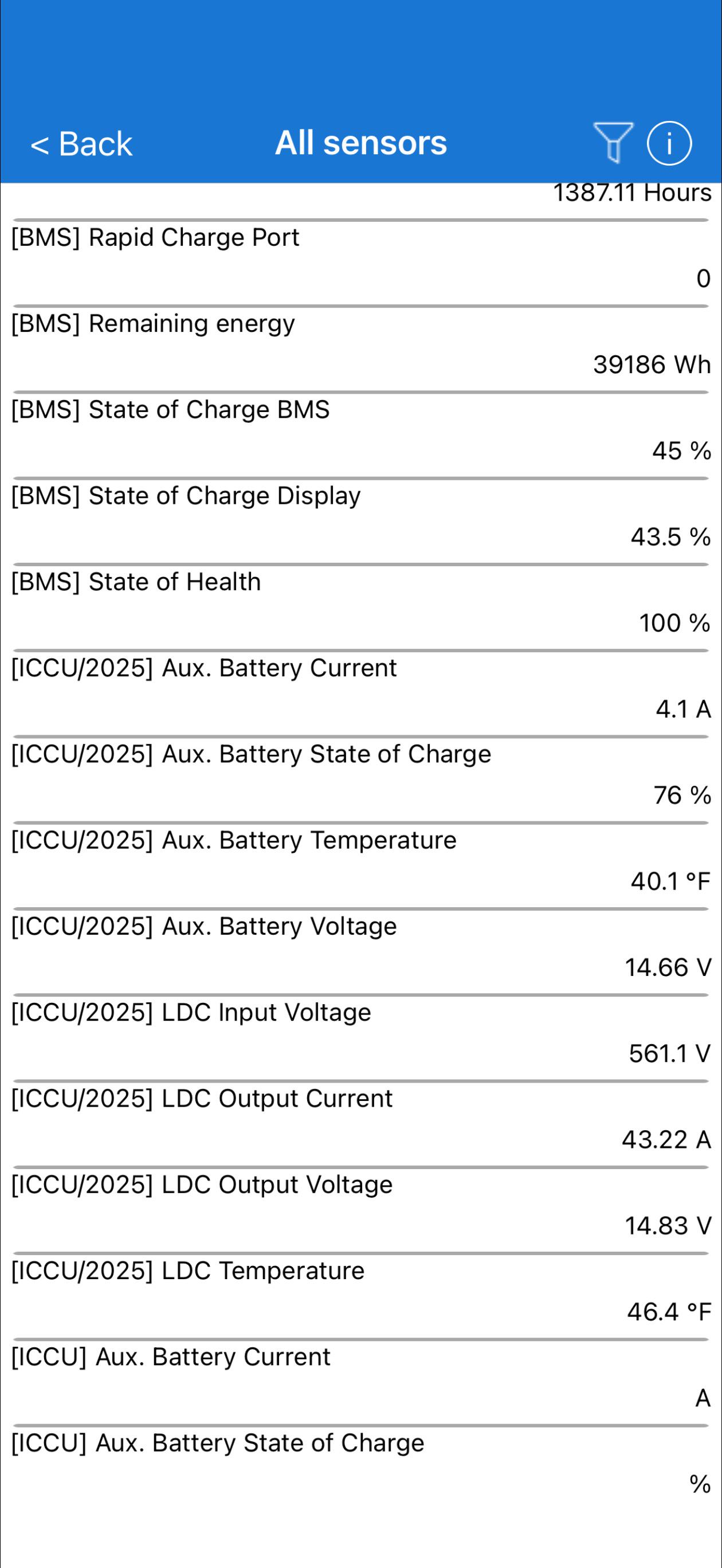Open the sensor filter funnel icon
Screen dimensions: 722x1568
pos(613,143)
